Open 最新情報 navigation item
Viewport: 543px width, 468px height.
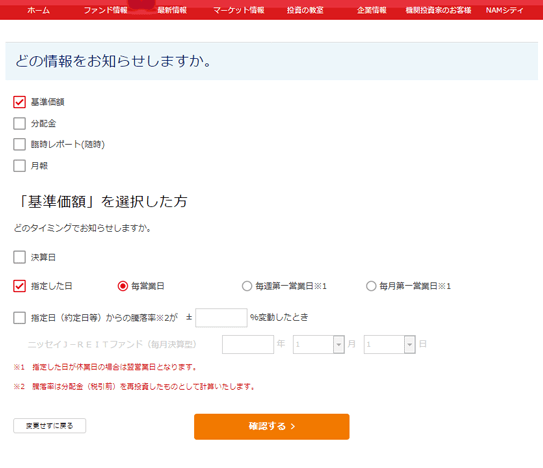point(172,10)
